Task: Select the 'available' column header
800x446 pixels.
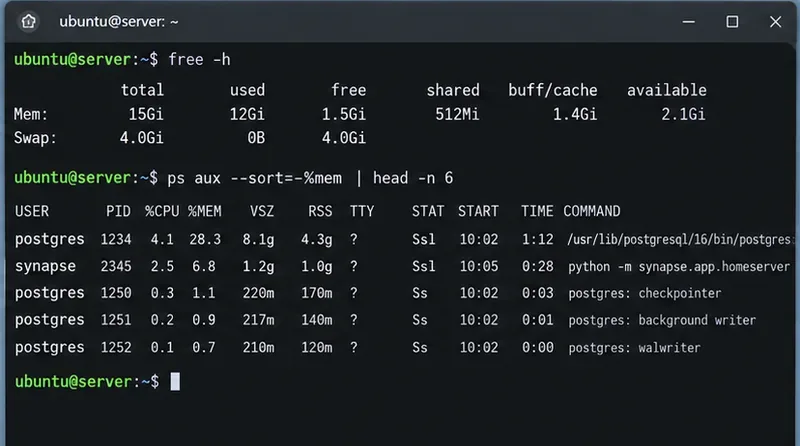Action: 666,90
